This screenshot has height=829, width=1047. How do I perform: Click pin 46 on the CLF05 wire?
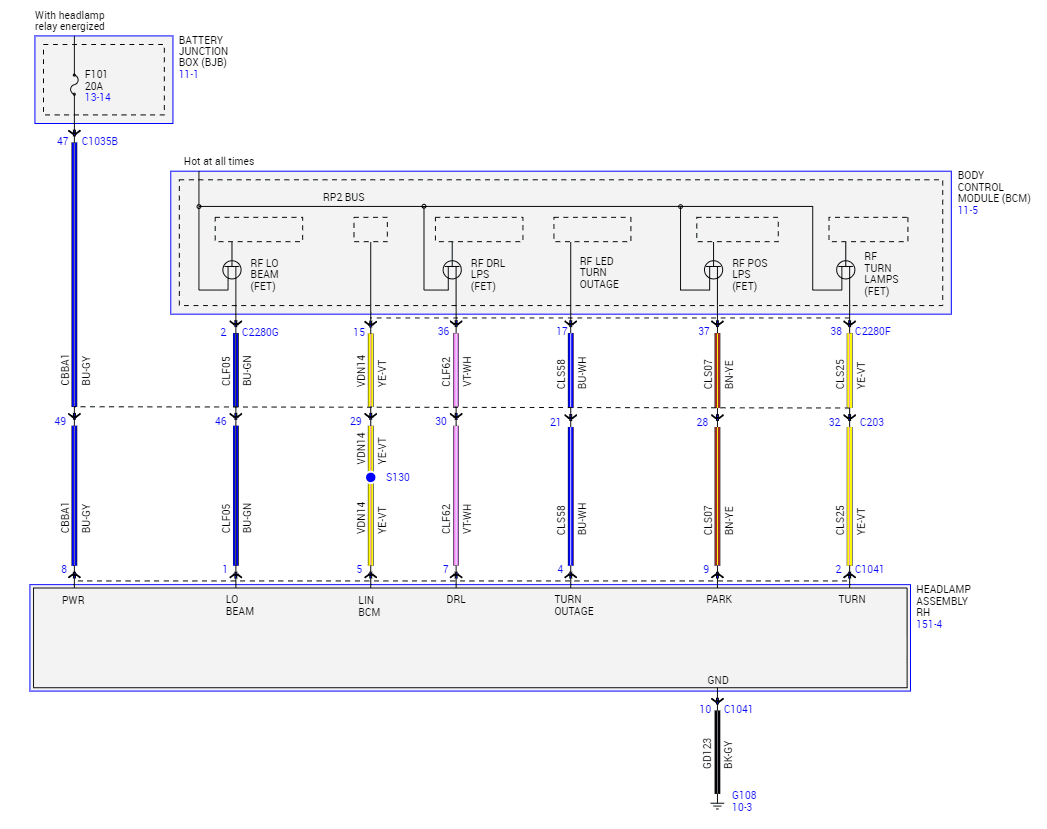(220, 421)
